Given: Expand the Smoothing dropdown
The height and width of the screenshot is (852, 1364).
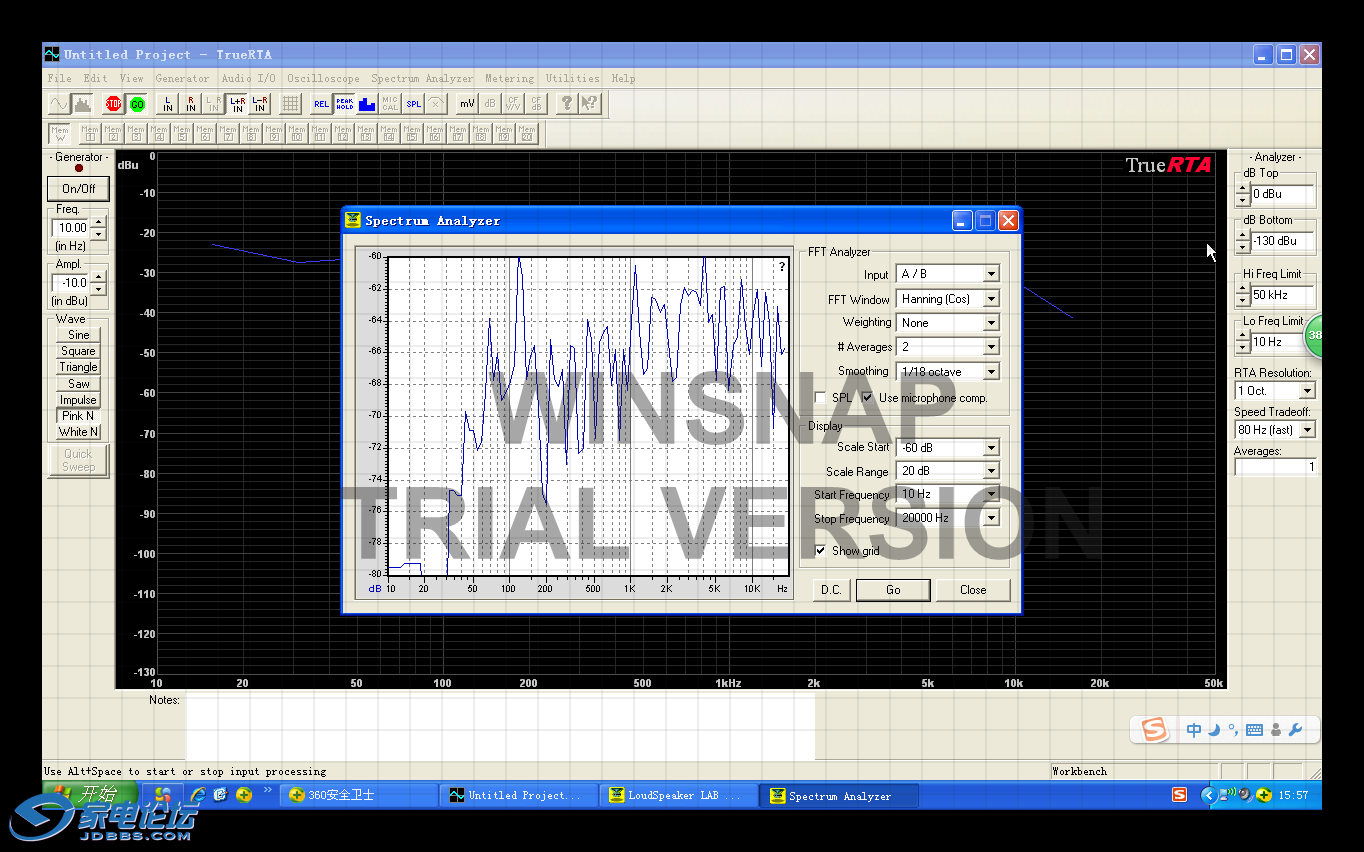Looking at the screenshot, I should [990, 372].
